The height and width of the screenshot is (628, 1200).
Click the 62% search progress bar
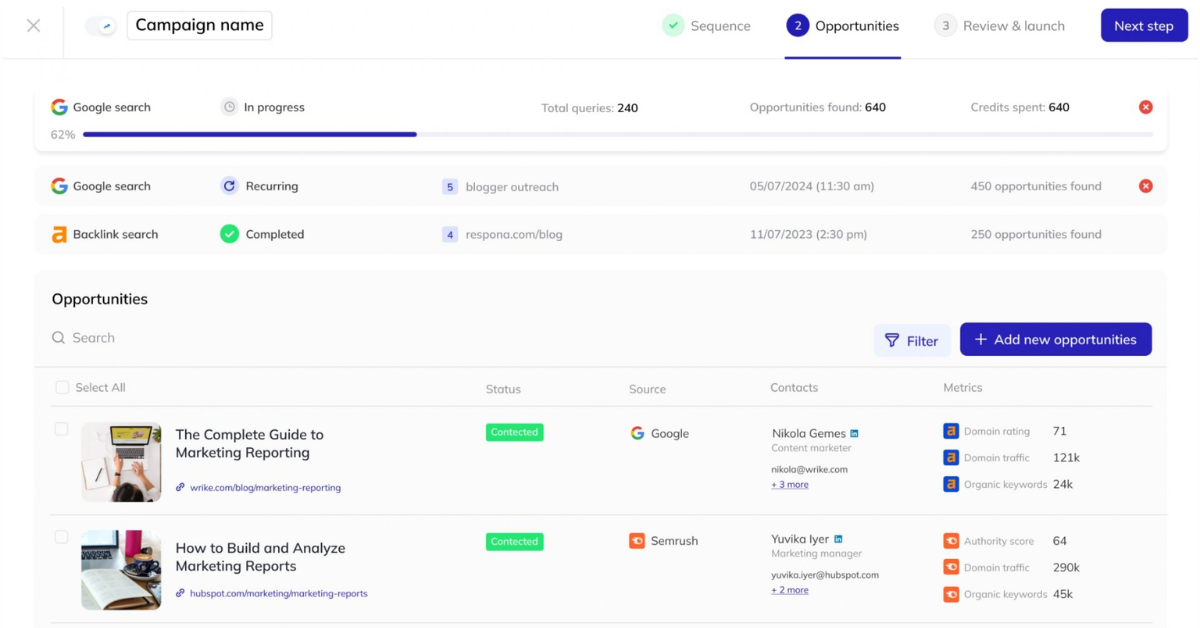click(x=617, y=134)
